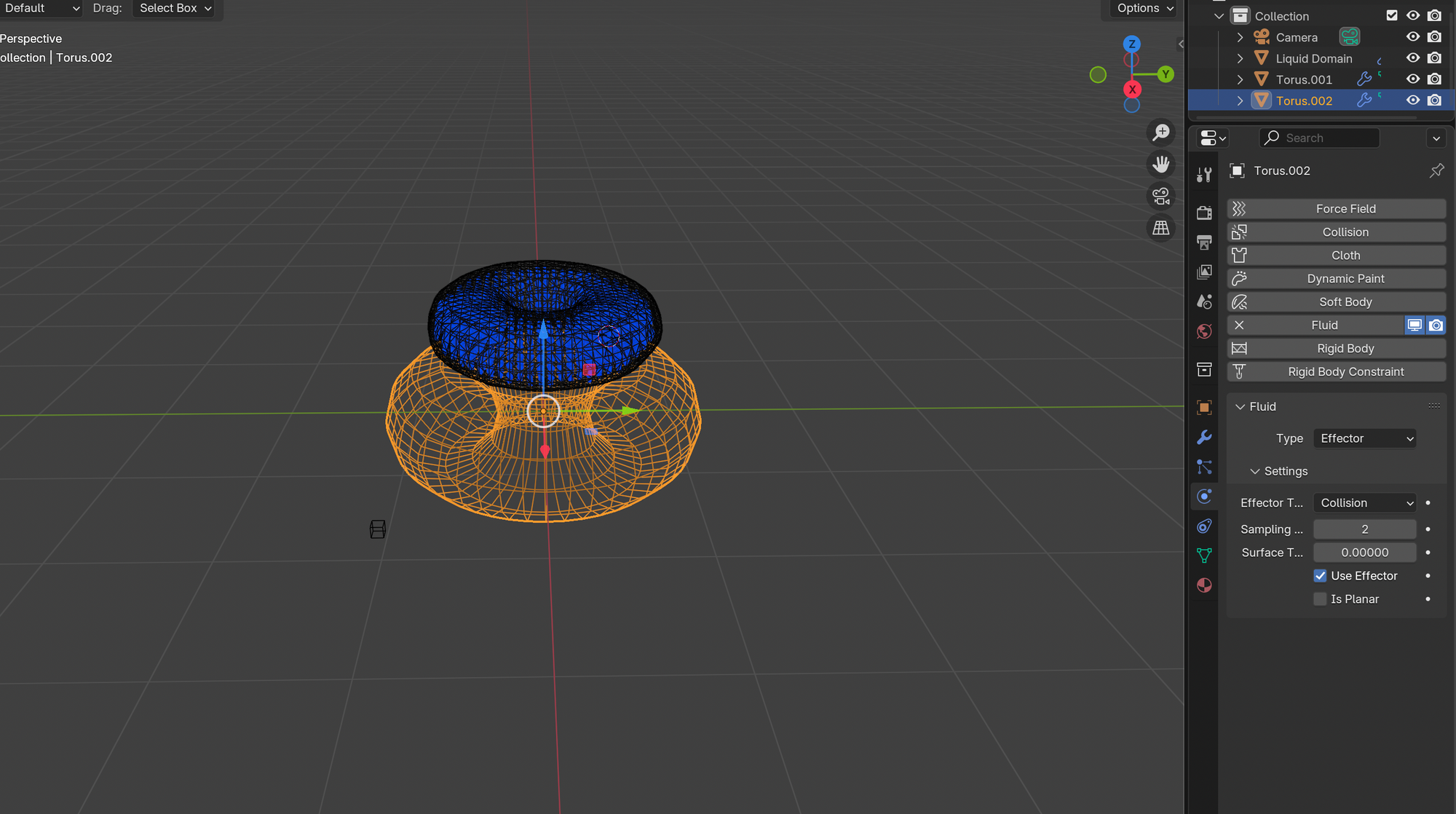
Task: Collapse the Collection tree in outliner
Action: coord(1219,15)
